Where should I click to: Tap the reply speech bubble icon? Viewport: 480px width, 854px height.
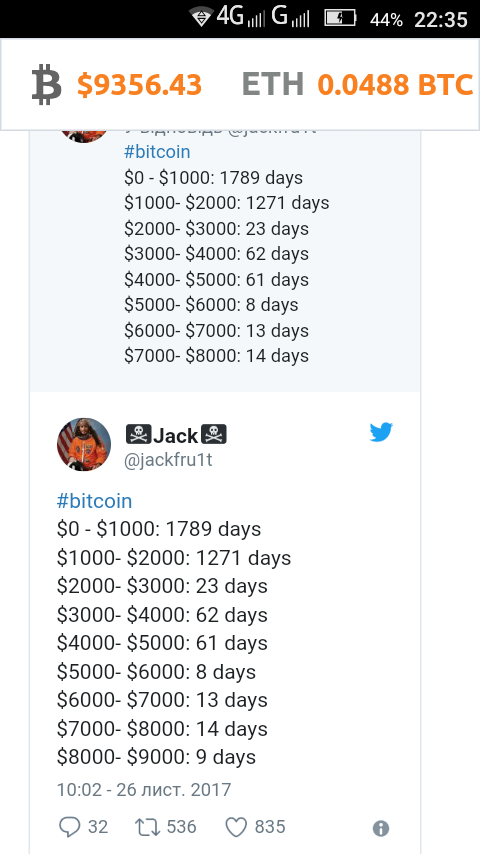(69, 827)
